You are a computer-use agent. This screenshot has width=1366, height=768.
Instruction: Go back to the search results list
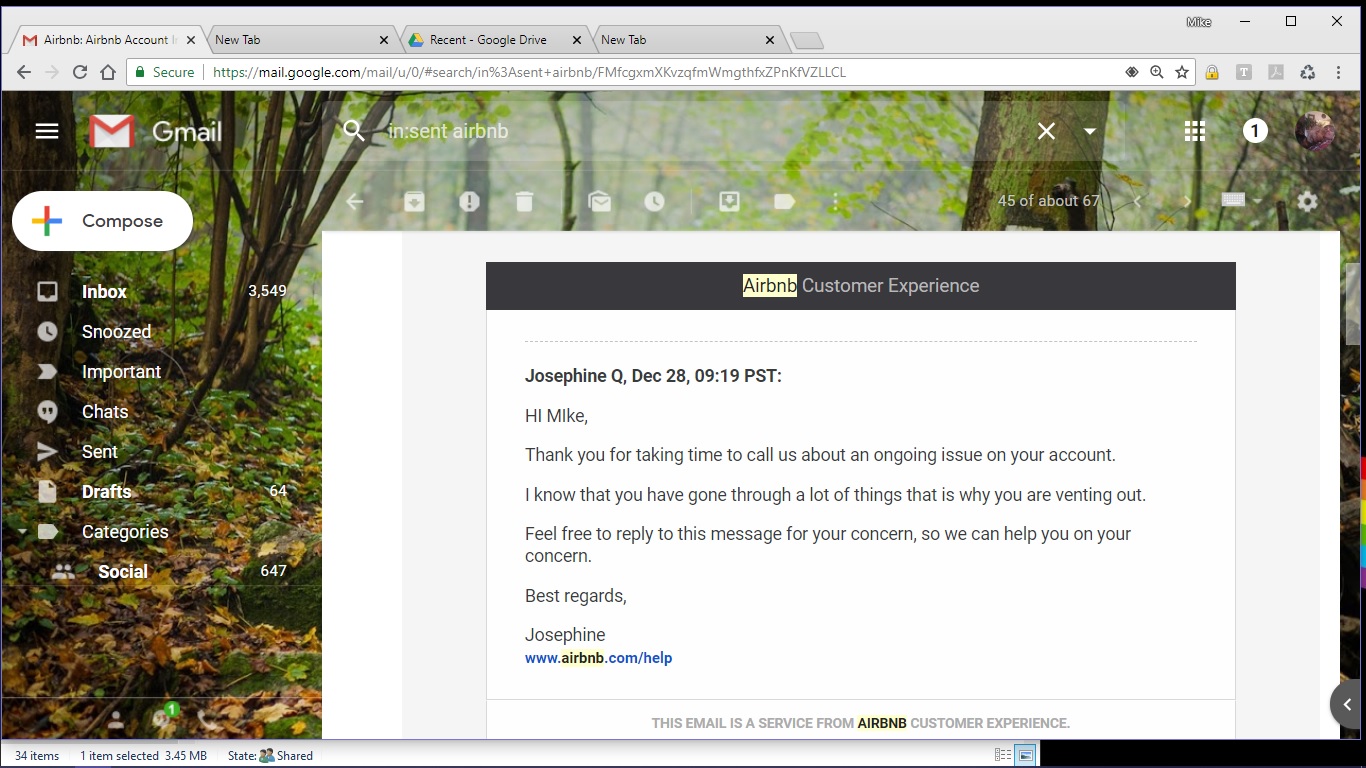click(355, 201)
